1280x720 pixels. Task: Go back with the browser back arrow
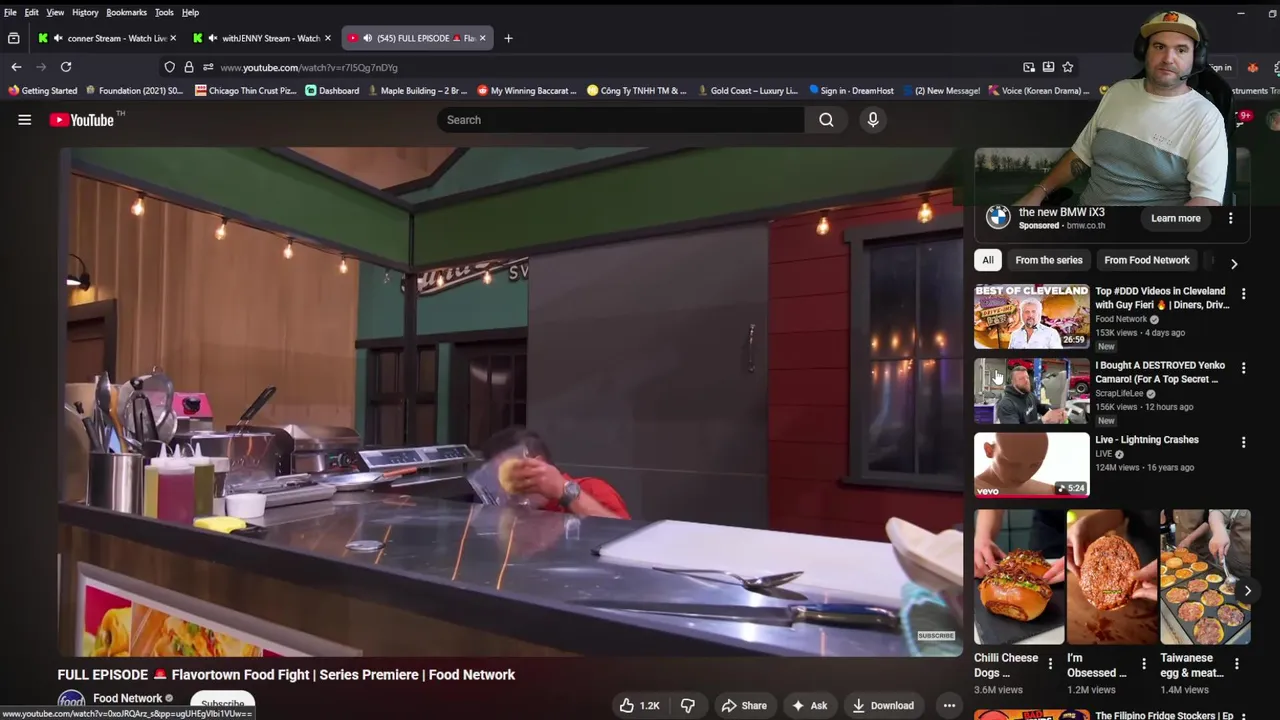pos(16,67)
